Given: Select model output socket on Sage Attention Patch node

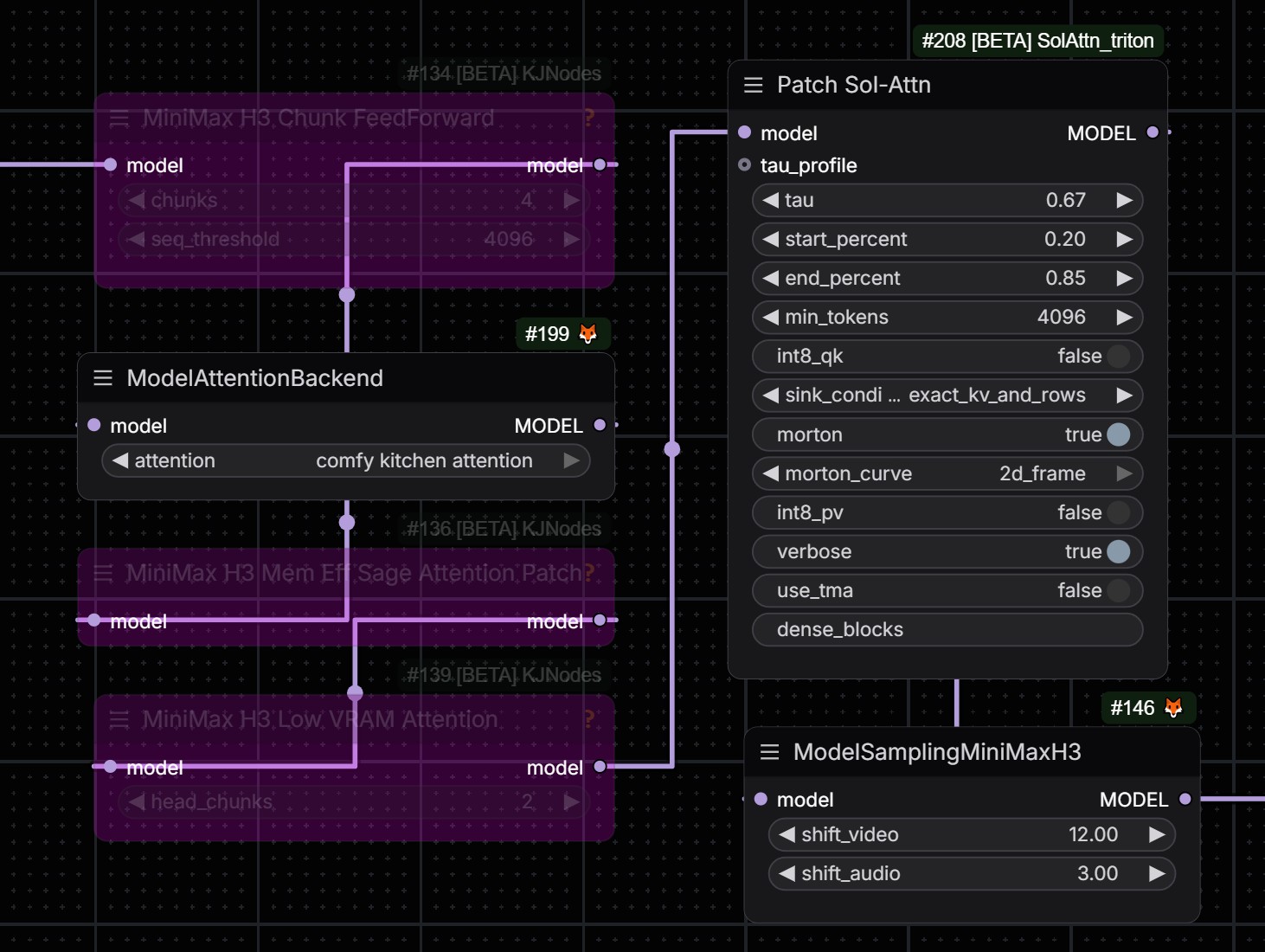Looking at the screenshot, I should [600, 620].
